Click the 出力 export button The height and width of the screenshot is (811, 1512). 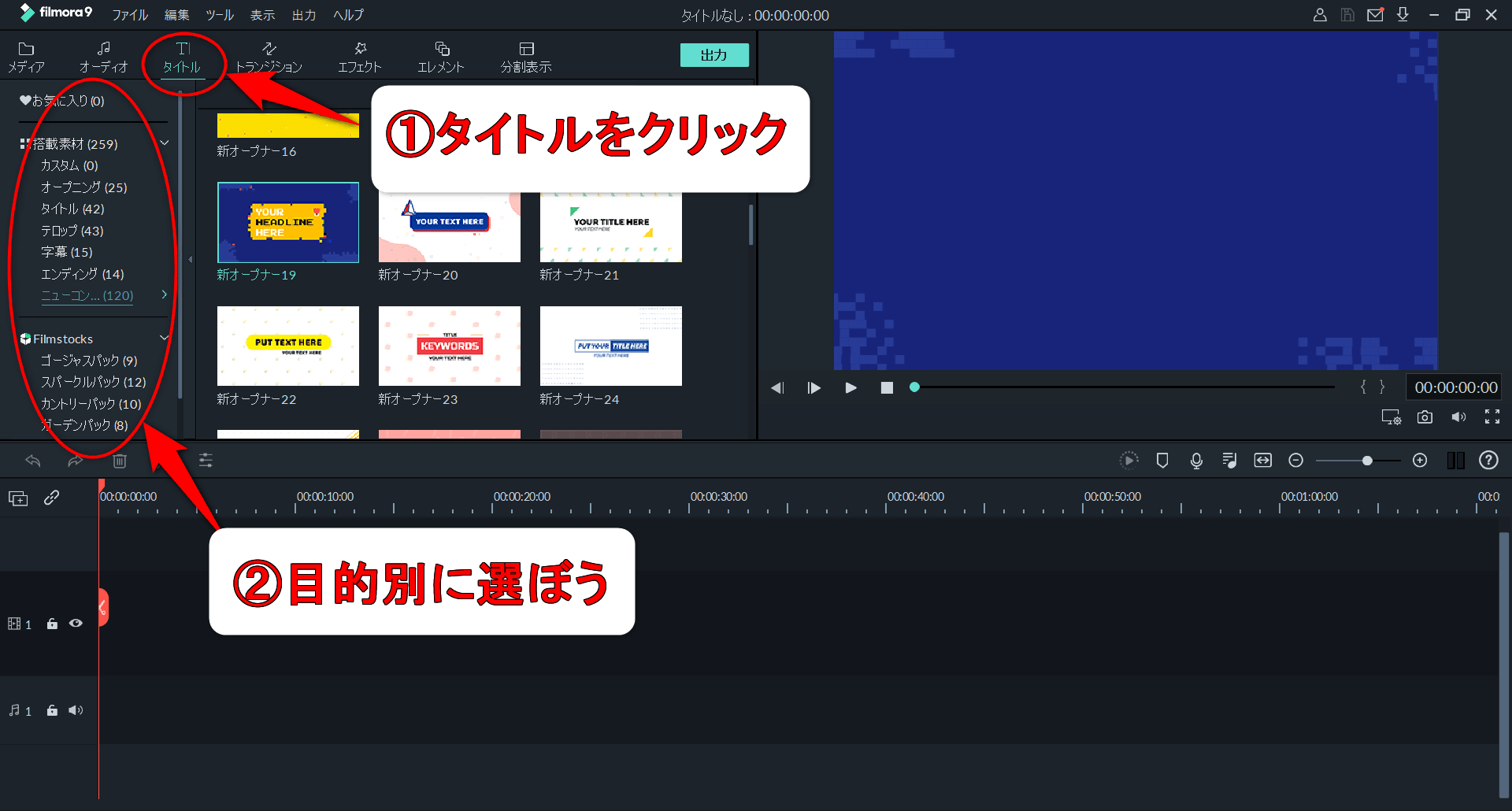714,55
